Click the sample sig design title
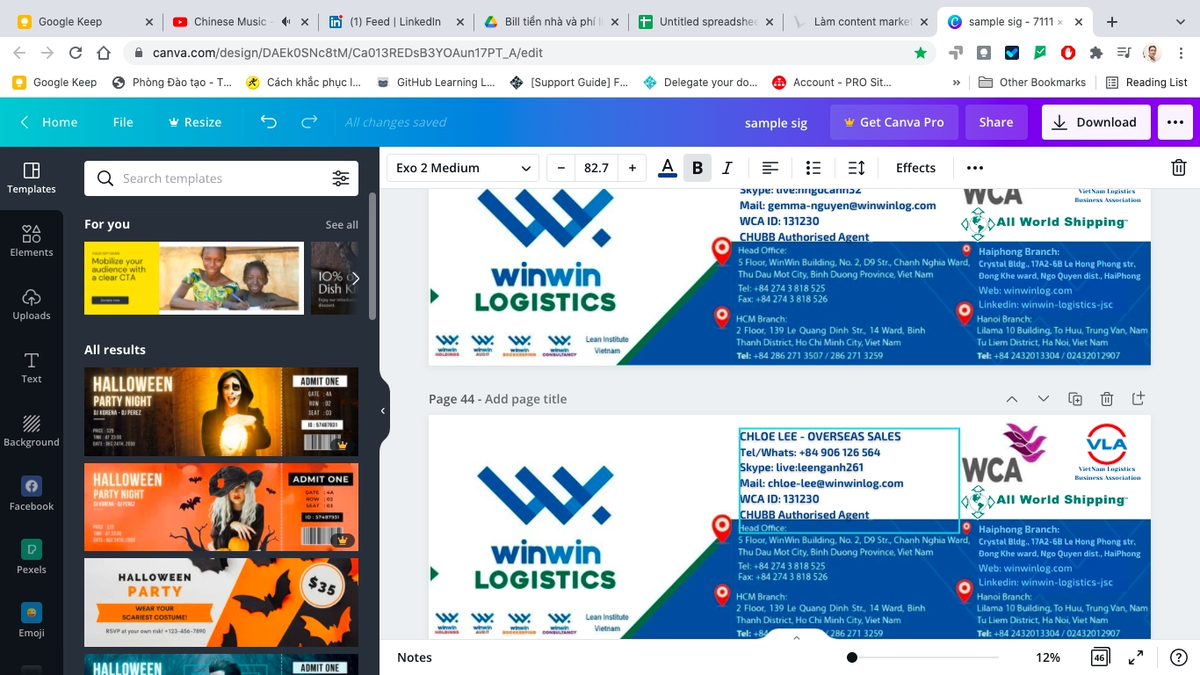The width and height of the screenshot is (1200, 675). click(775, 123)
